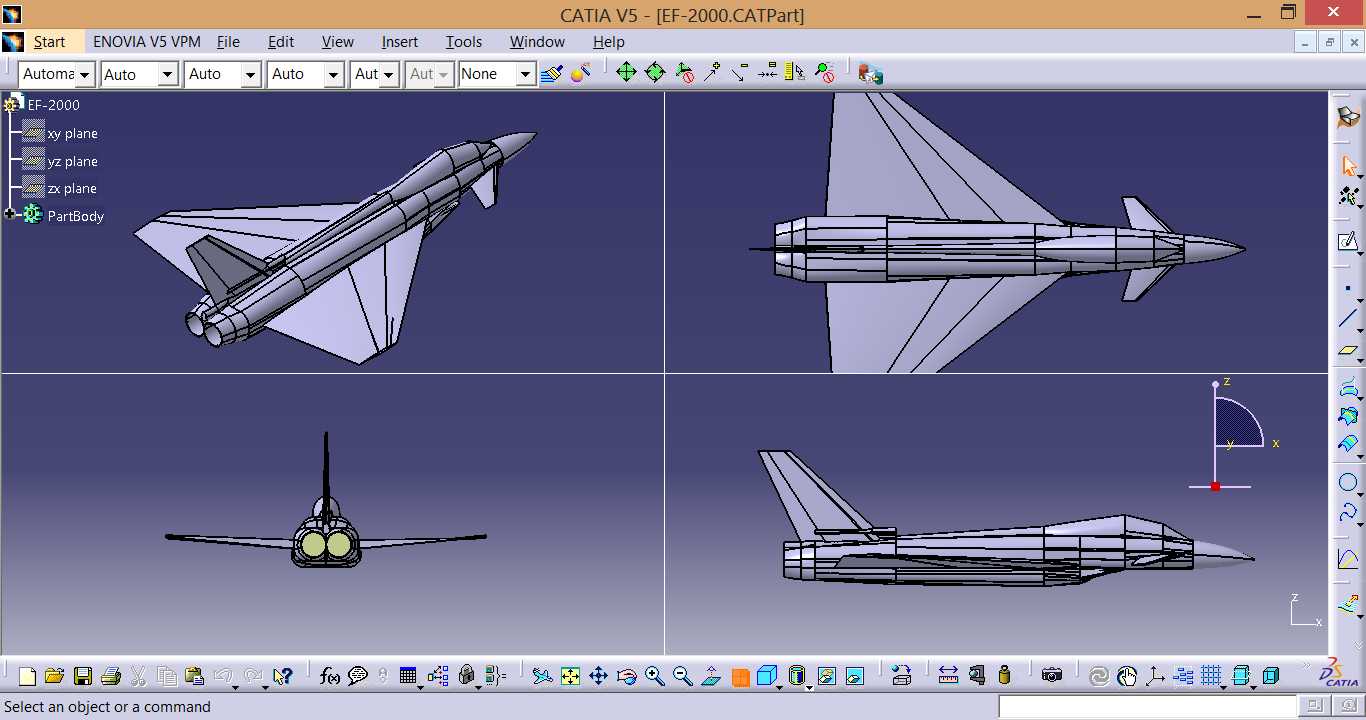The height and width of the screenshot is (720, 1366).
Task: Select the zx plane in the tree
Action: coord(72,188)
